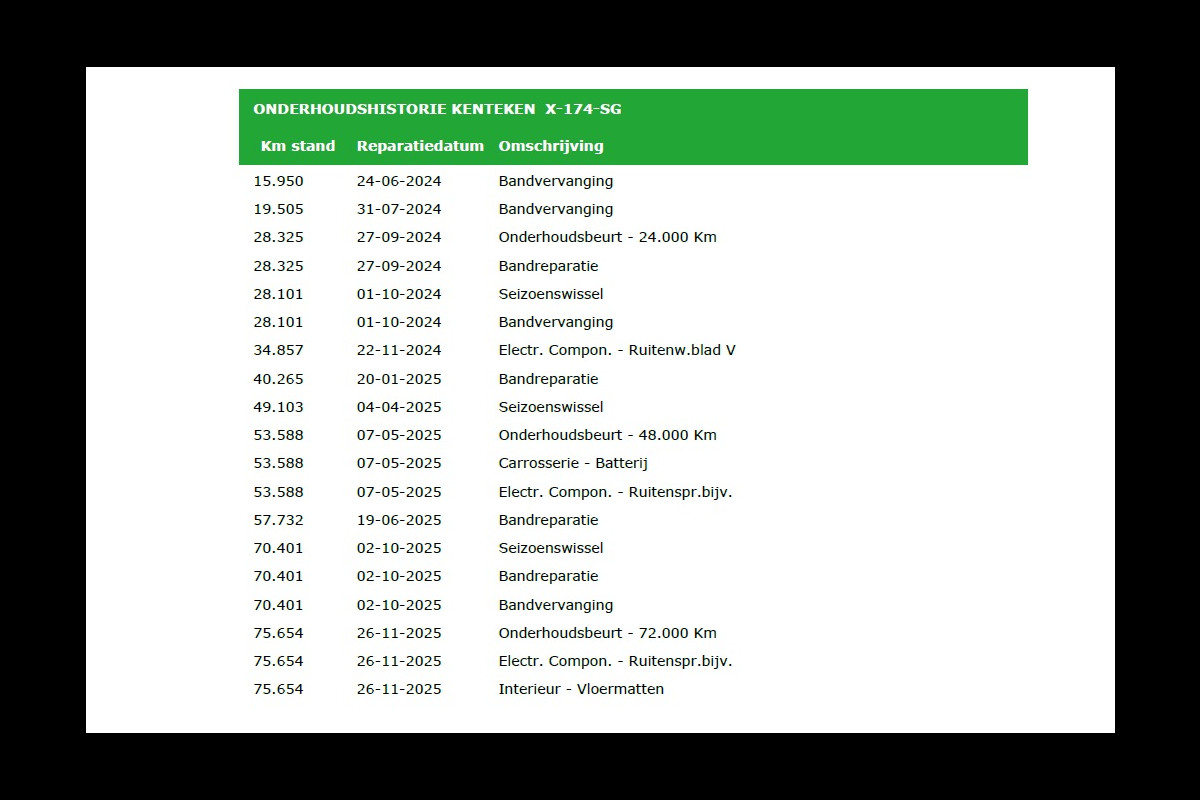Click the date 19-06-2025
Viewport: 1200px width, 800px height.
[399, 520]
